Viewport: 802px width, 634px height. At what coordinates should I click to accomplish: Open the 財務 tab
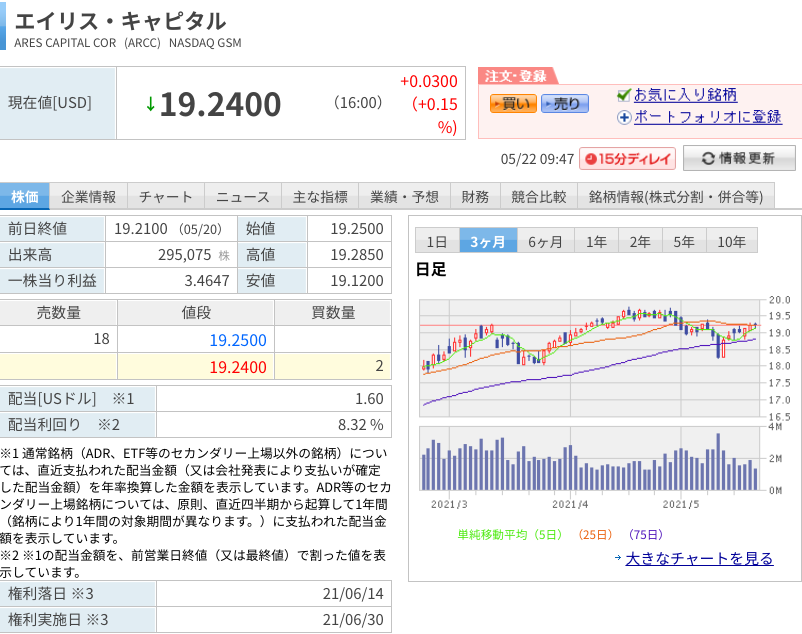coord(475,196)
